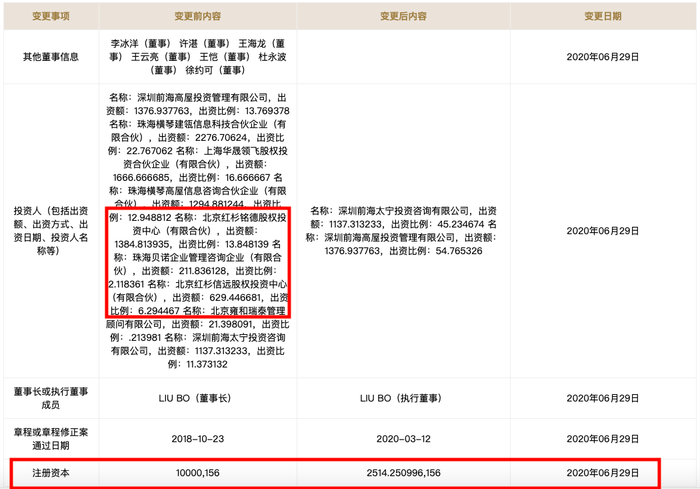The width and height of the screenshot is (700, 489).
Task: Click the date in the 章程 row
Action: [x=603, y=439]
